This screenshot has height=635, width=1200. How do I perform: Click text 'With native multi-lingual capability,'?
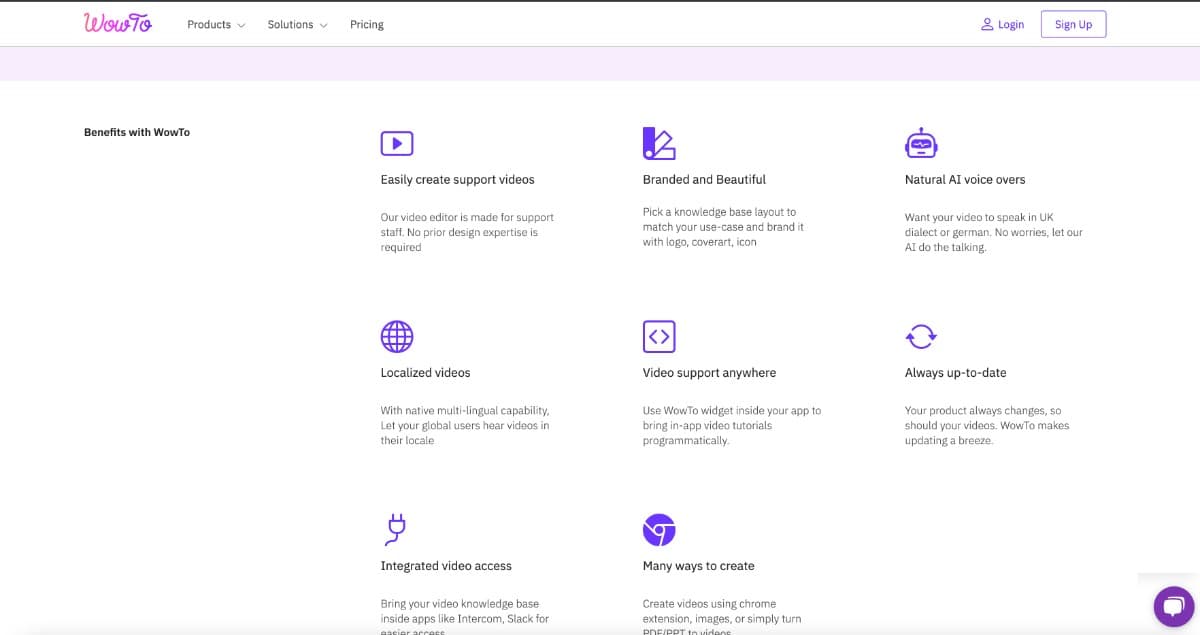[465, 410]
